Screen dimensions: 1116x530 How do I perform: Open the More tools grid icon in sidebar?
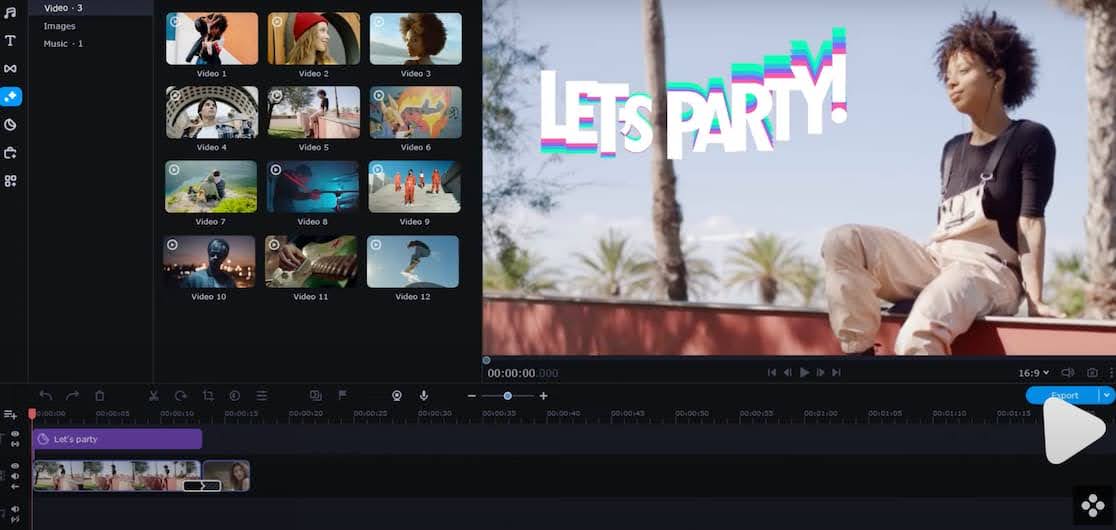10,181
